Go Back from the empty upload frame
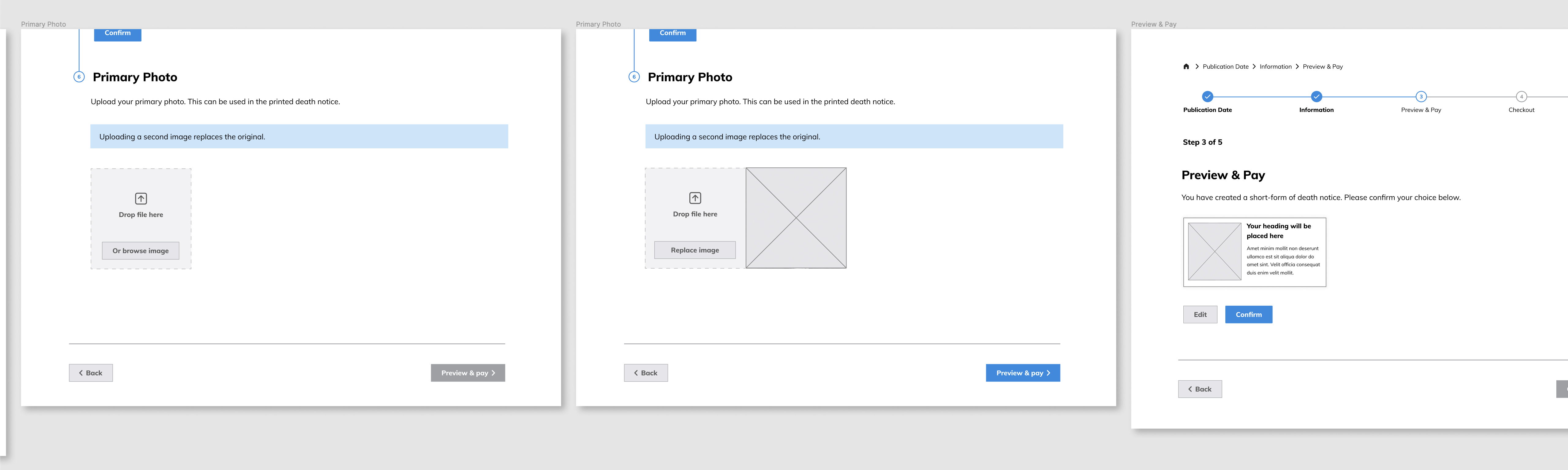 point(91,373)
